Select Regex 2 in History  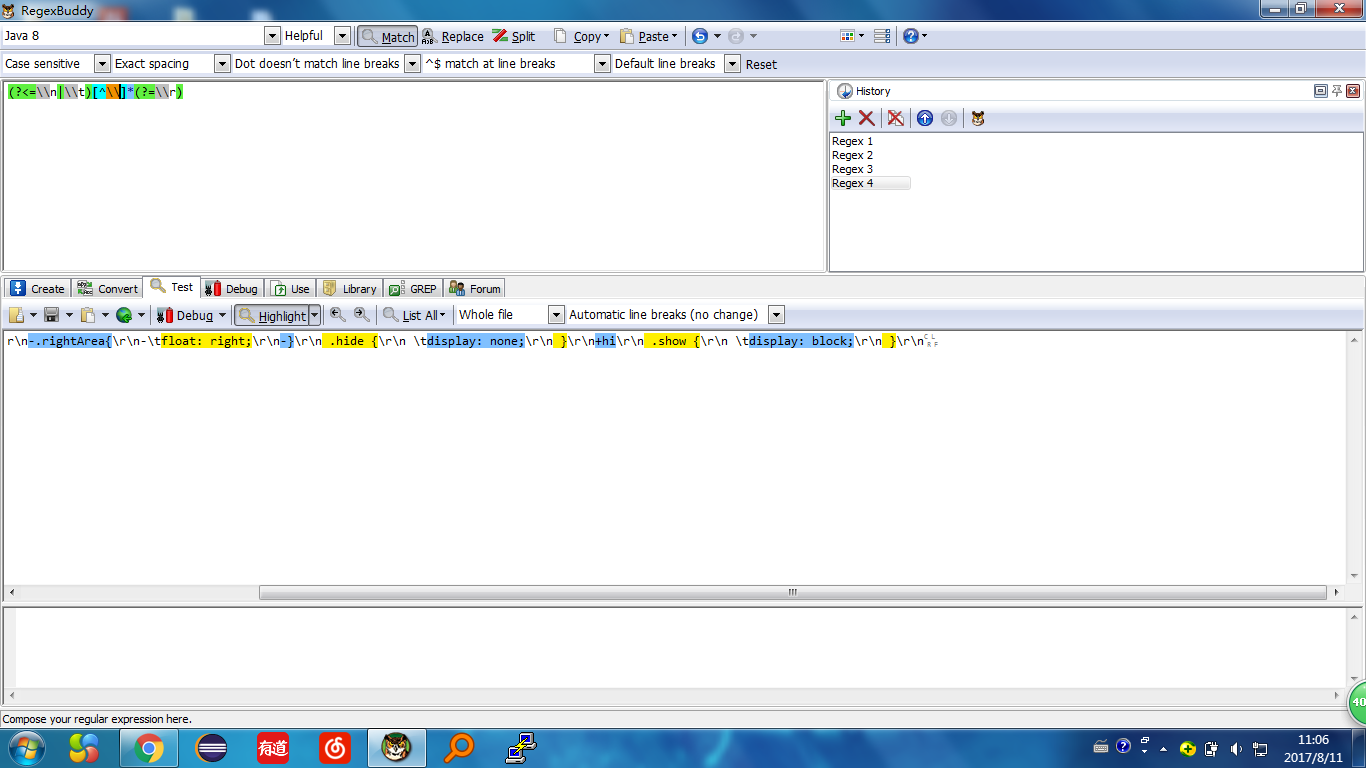852,155
